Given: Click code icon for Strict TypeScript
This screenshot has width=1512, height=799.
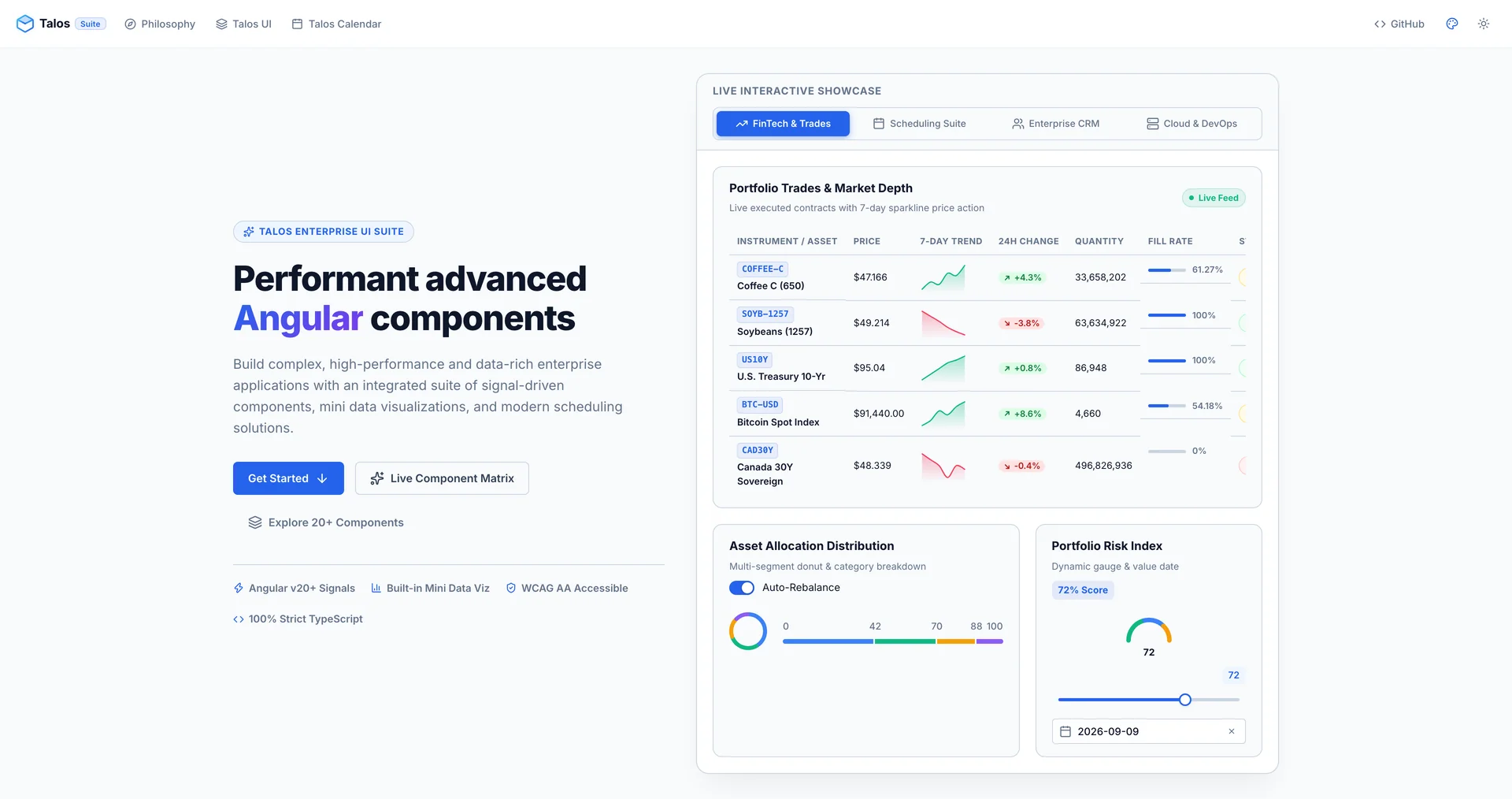Looking at the screenshot, I should point(239,619).
